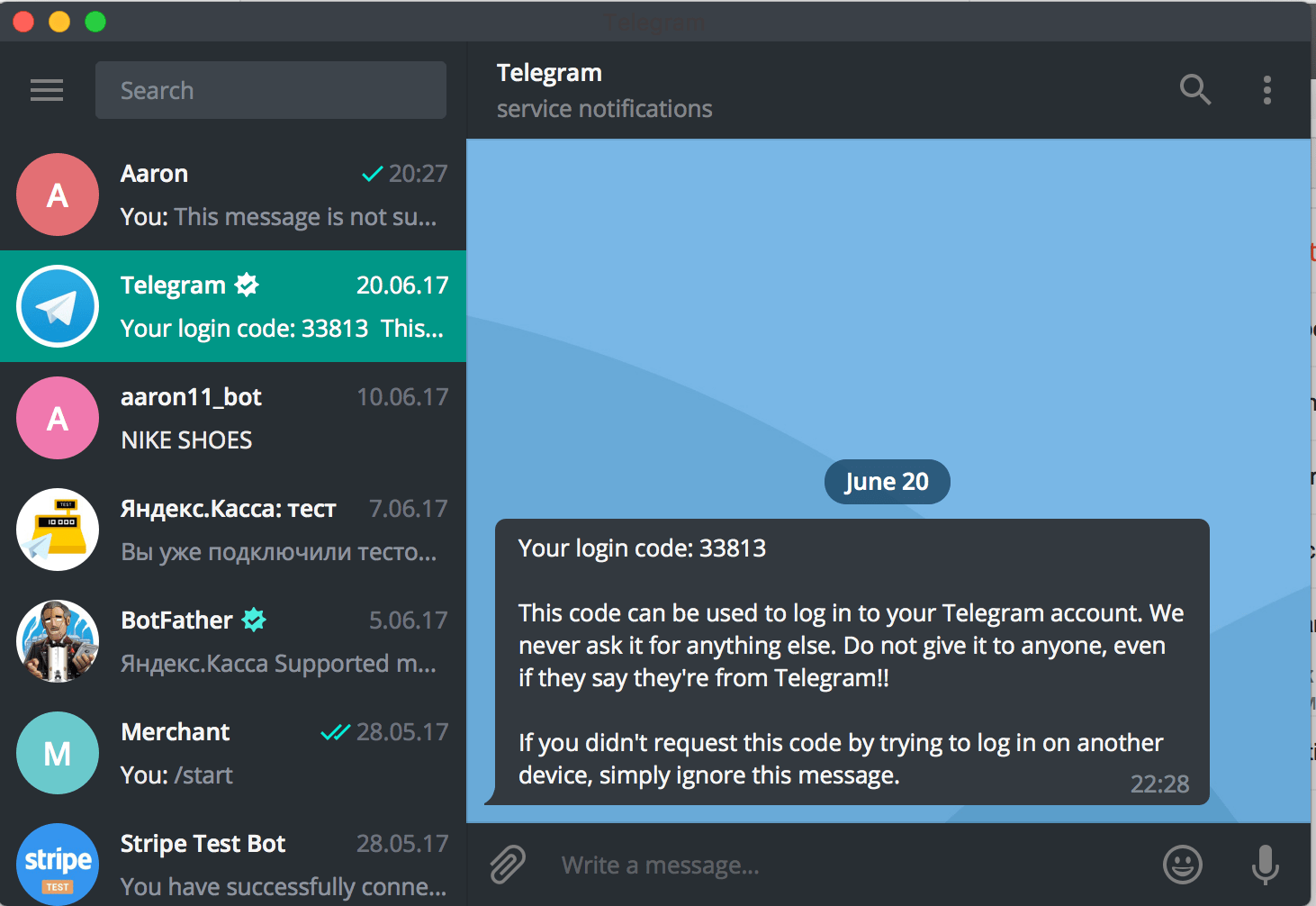
Task: Click 'You have successfully conne...' preview
Action: point(284,887)
